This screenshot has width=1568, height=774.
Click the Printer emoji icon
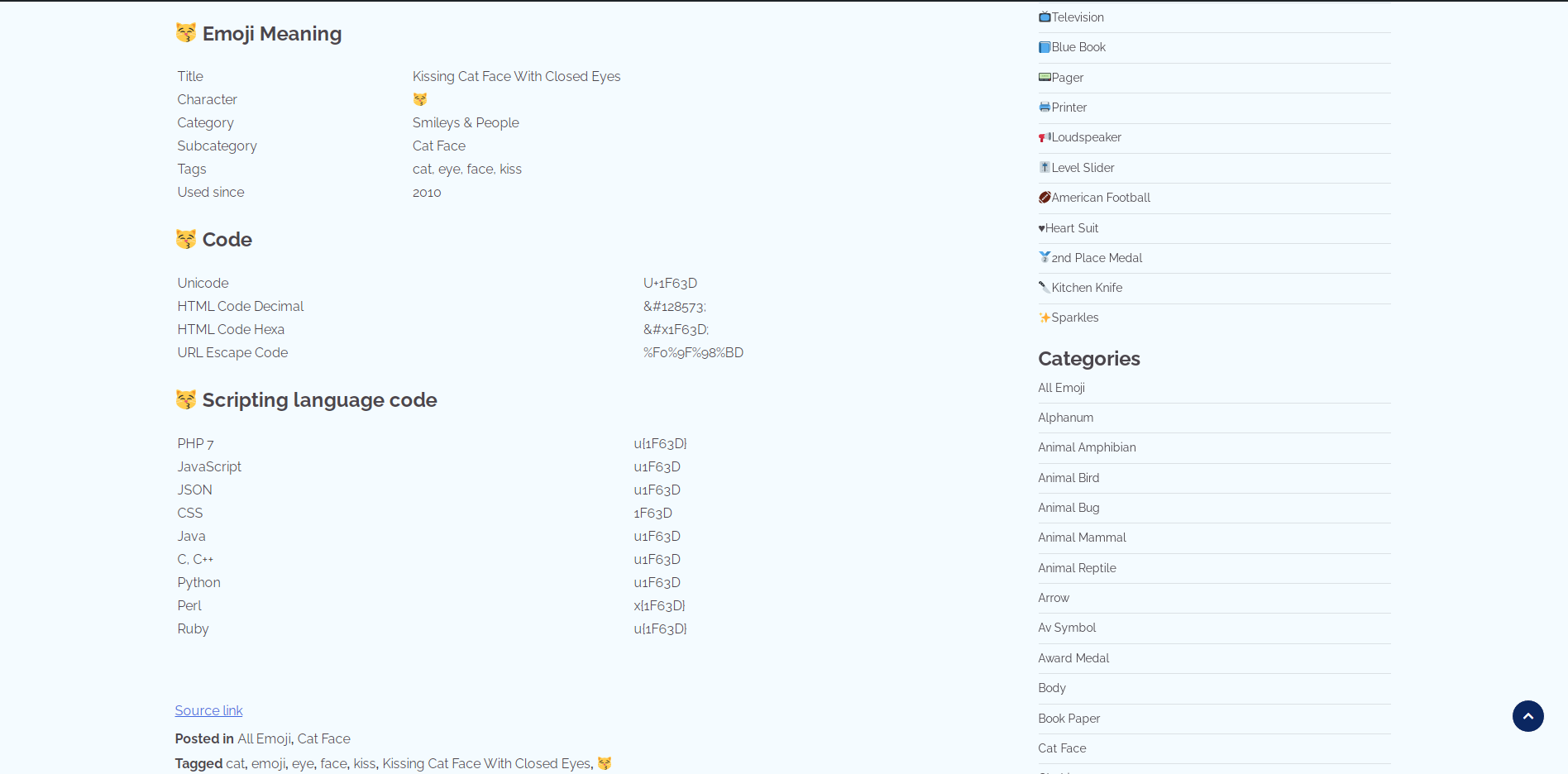pyautogui.click(x=1045, y=107)
